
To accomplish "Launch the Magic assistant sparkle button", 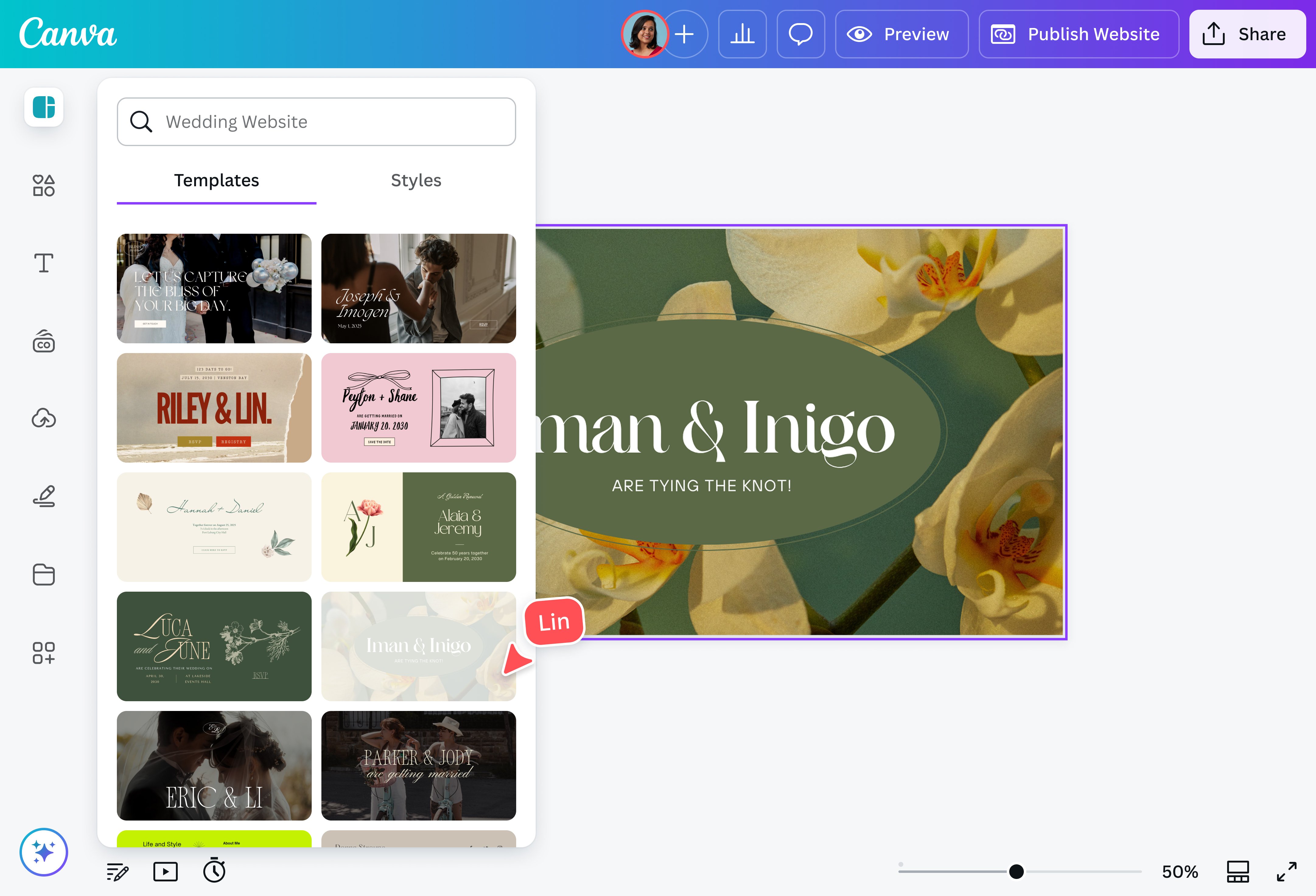I will coord(44,852).
